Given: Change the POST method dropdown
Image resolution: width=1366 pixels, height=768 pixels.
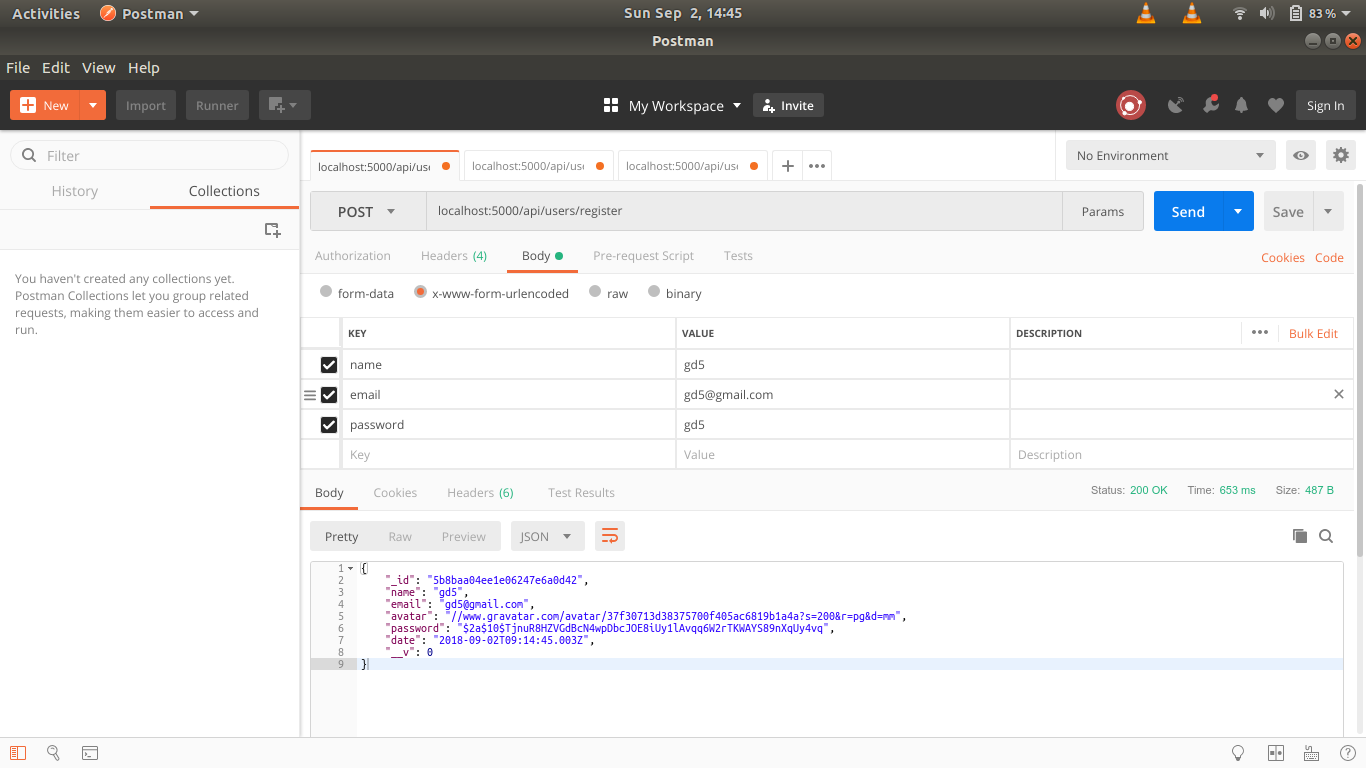Looking at the screenshot, I should (x=368, y=211).
